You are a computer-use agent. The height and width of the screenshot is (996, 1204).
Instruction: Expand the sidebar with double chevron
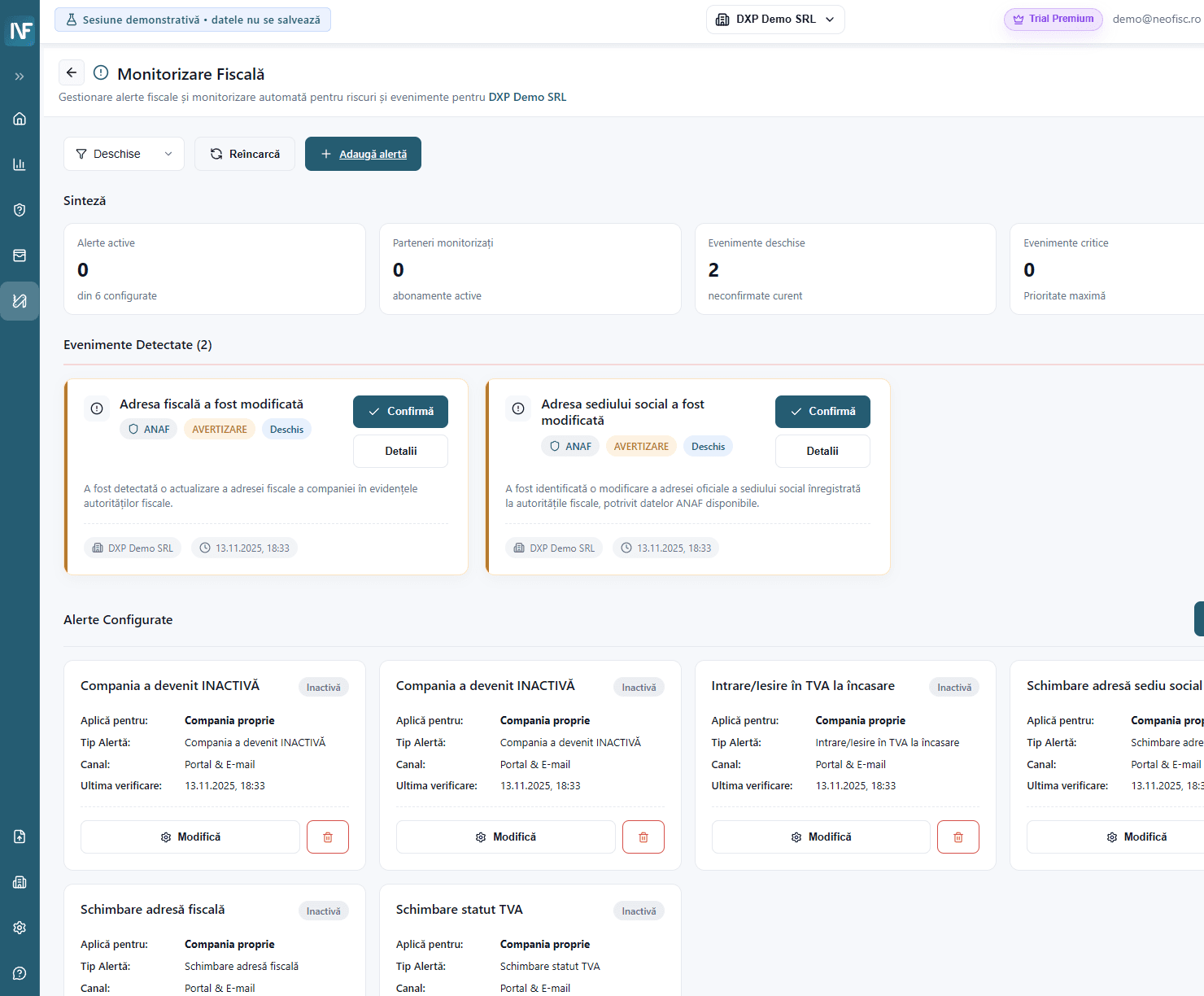pyautogui.click(x=20, y=76)
